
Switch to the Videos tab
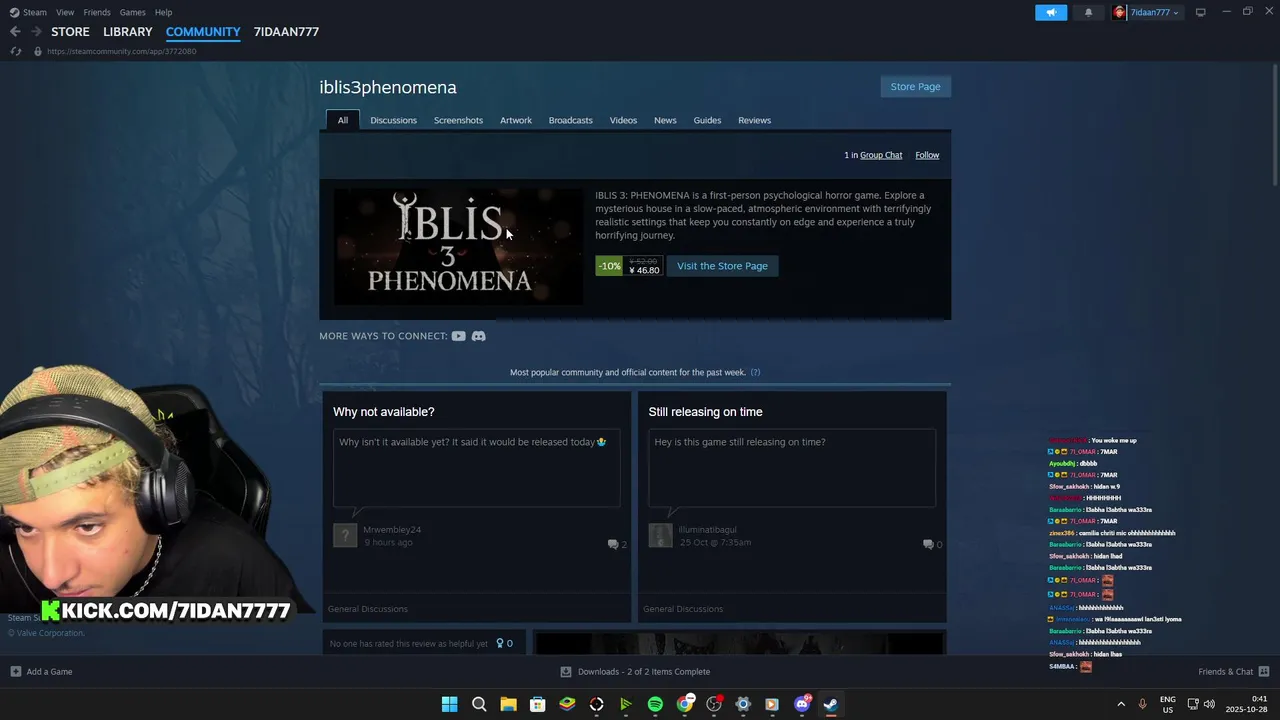(x=623, y=120)
